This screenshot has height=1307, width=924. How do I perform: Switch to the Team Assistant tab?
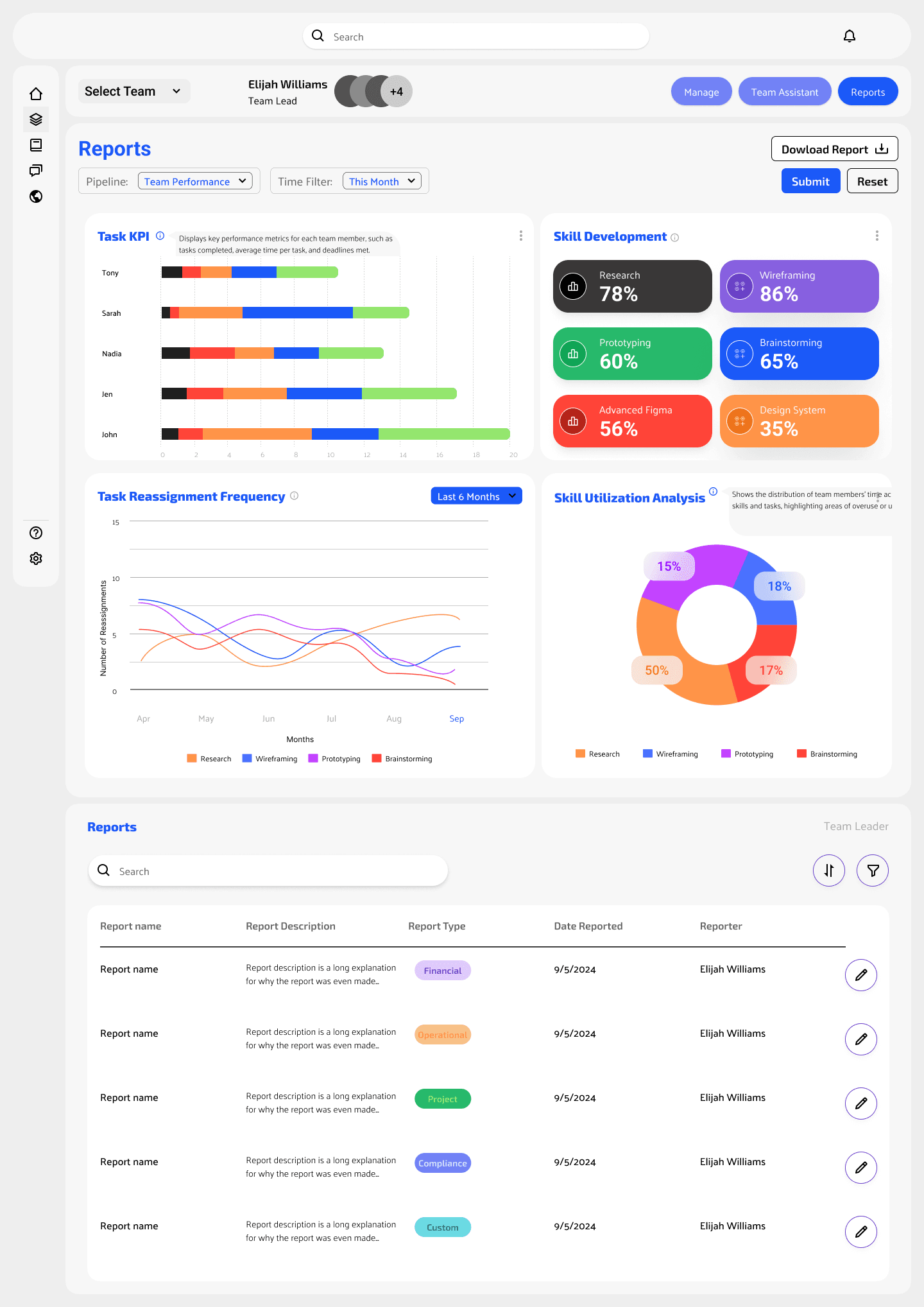coord(784,92)
